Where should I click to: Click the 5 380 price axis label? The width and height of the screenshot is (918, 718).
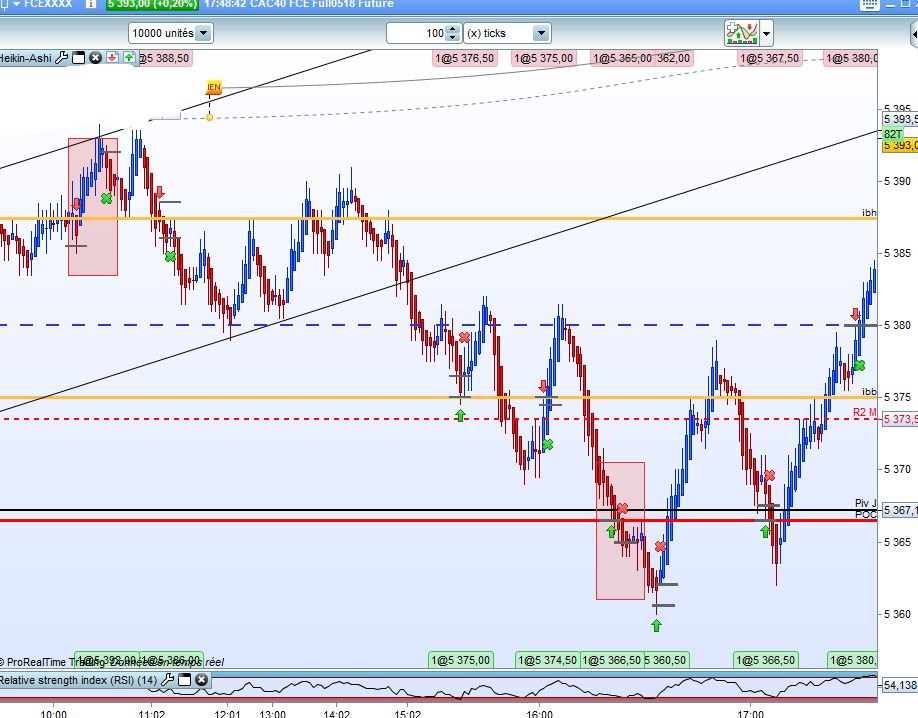897,325
